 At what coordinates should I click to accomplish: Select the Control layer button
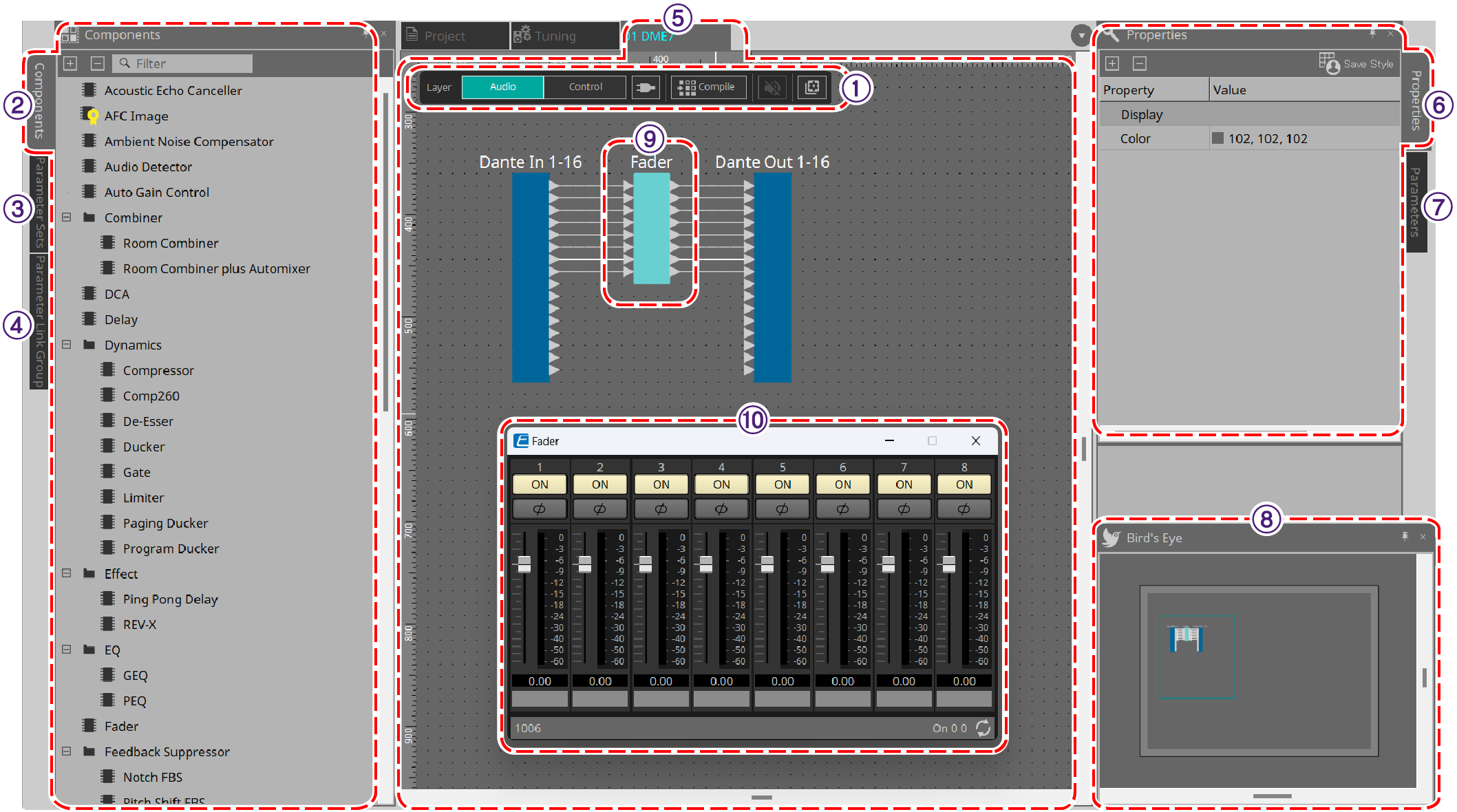click(x=585, y=87)
